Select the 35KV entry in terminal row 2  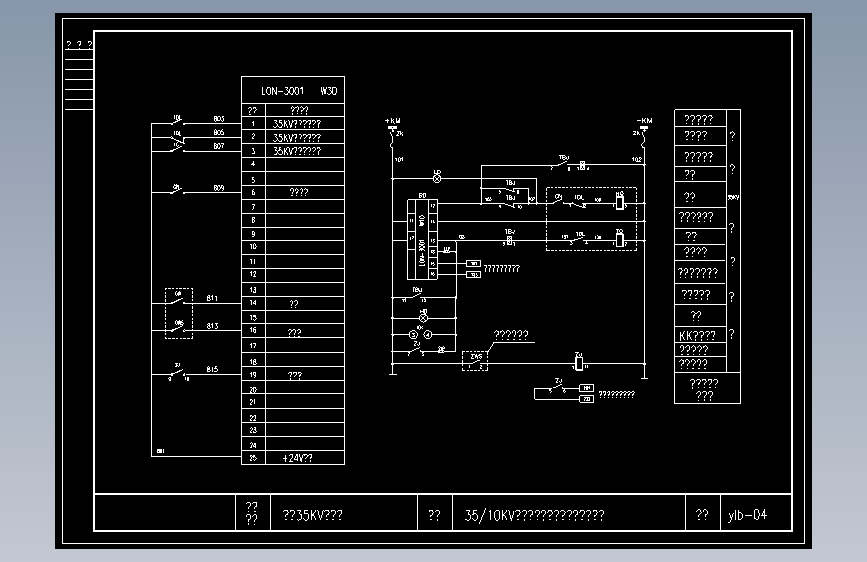297,137
